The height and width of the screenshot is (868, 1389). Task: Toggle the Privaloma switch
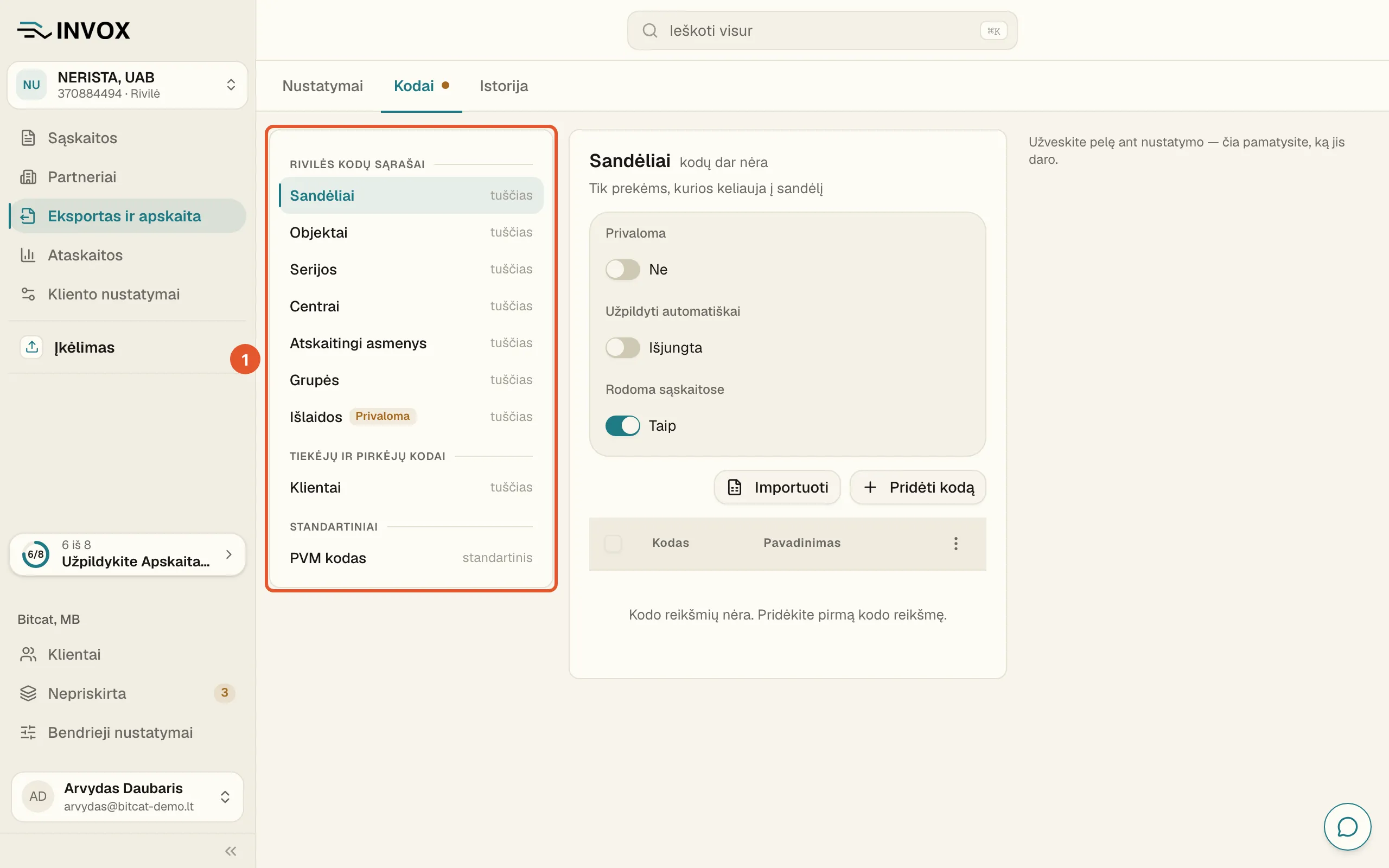(x=623, y=269)
